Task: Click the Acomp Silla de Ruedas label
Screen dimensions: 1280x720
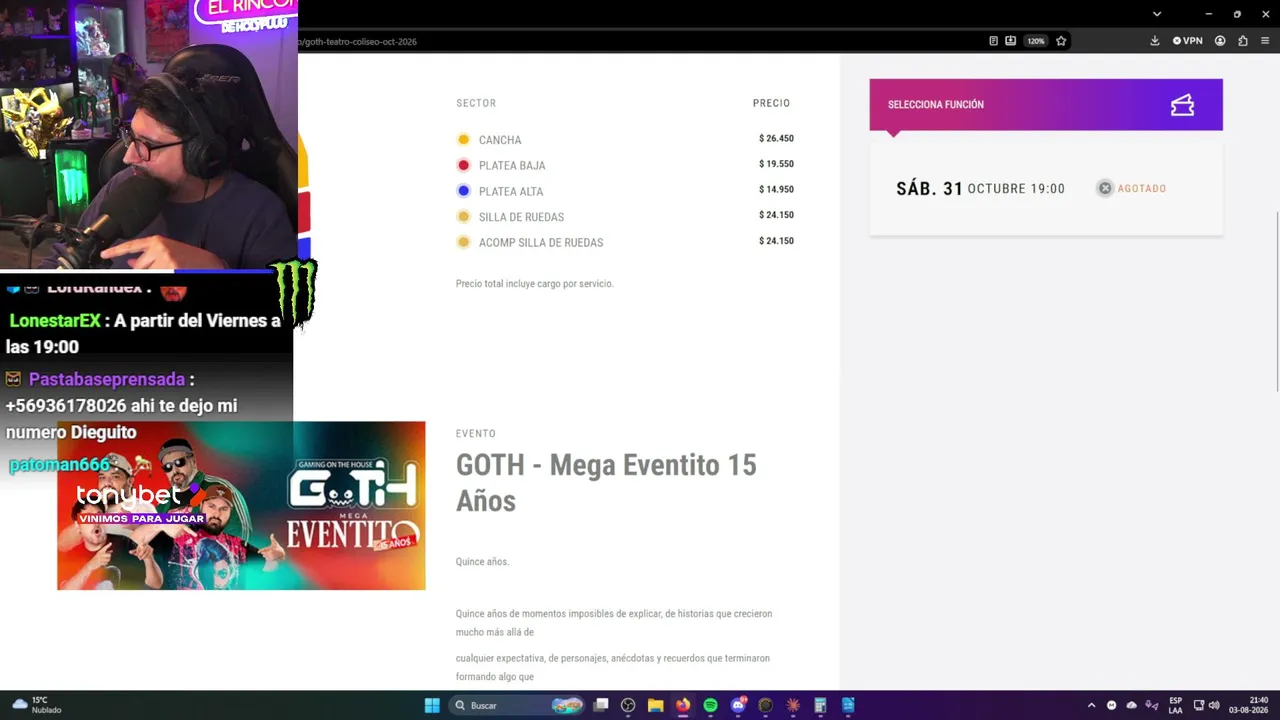Action: (x=541, y=243)
